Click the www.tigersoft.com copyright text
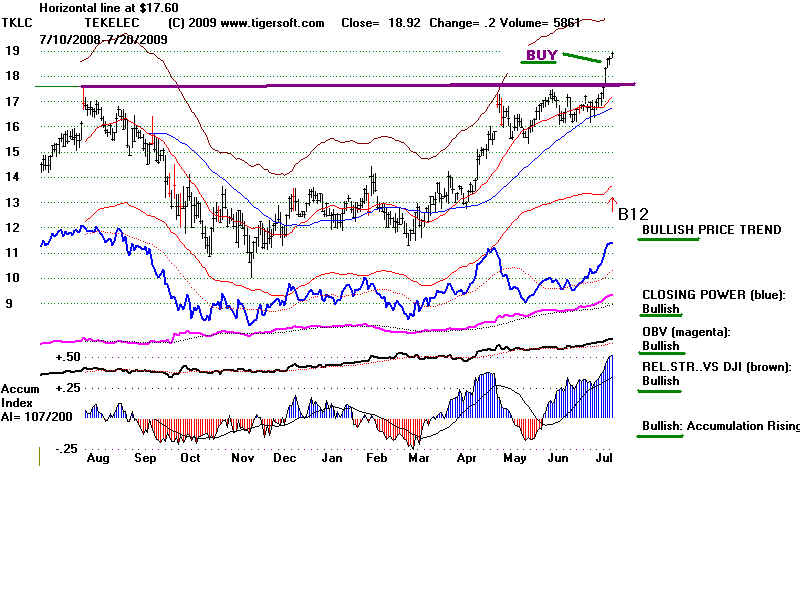 (x=246, y=23)
